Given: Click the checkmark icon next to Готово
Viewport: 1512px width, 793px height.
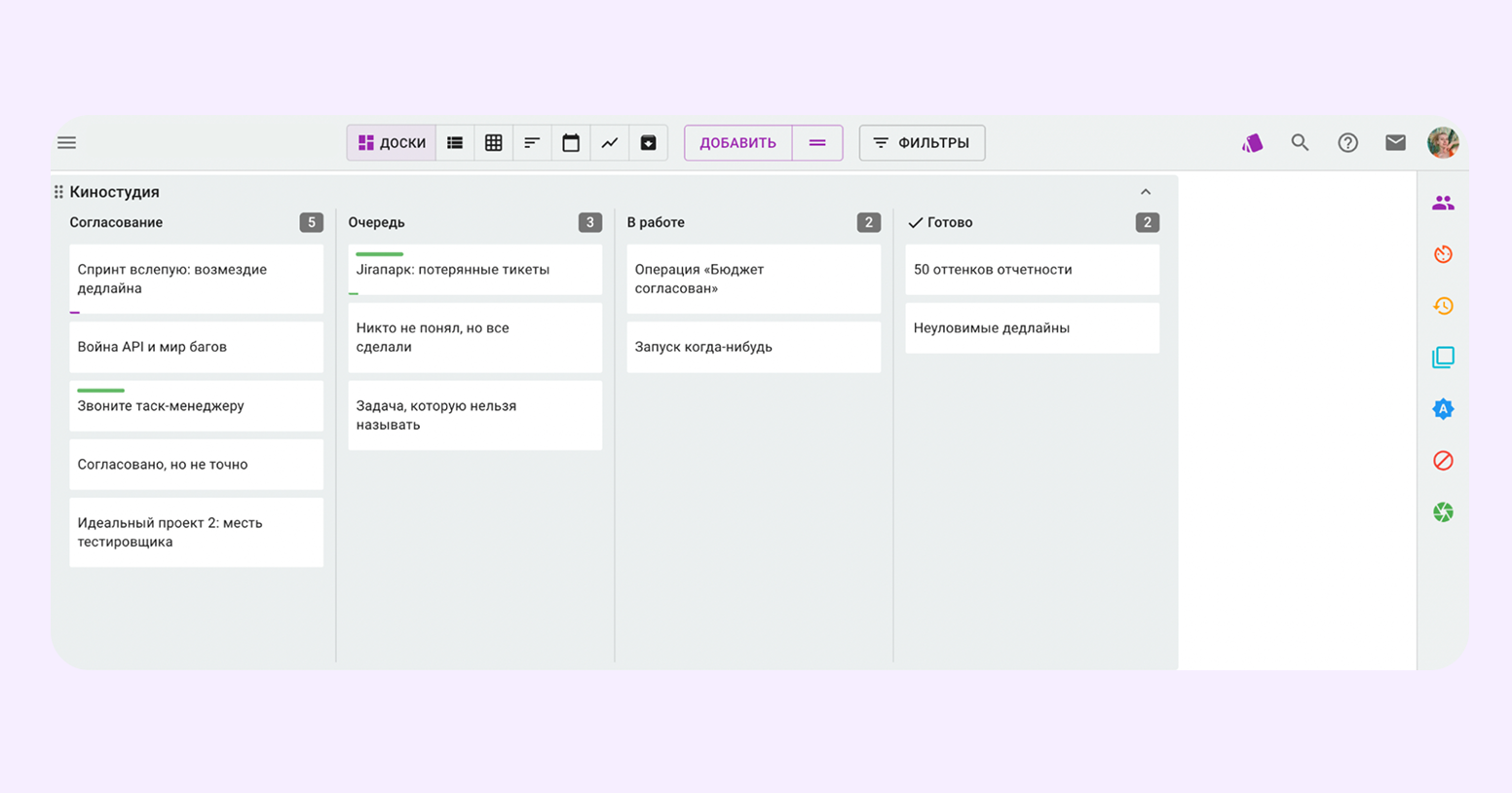Looking at the screenshot, I should tap(915, 223).
